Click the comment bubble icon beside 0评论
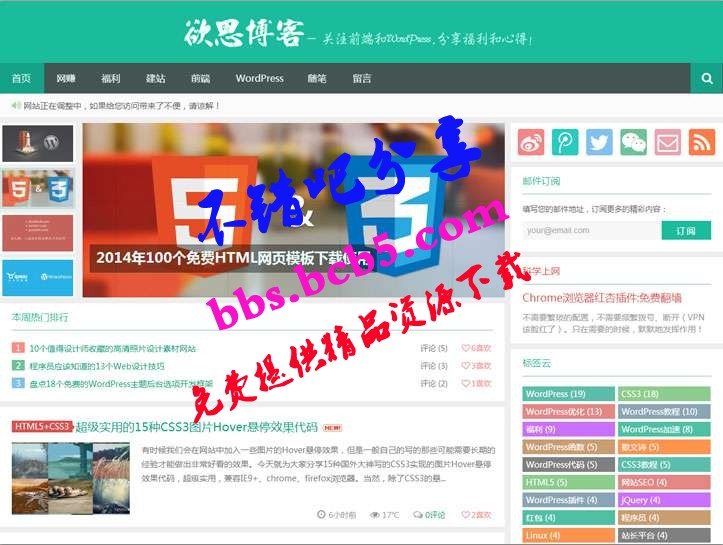 (x=418, y=515)
